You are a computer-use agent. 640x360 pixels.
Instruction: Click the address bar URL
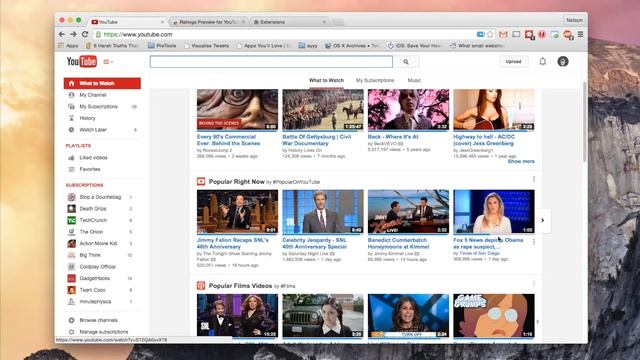tap(137, 35)
